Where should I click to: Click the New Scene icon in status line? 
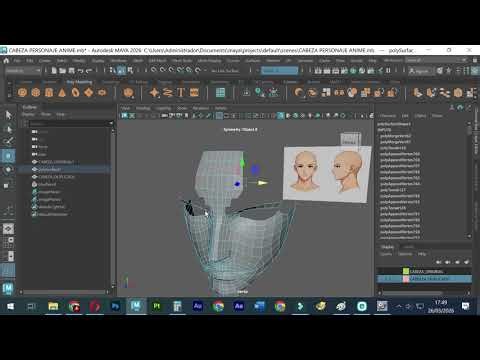(x=54, y=70)
